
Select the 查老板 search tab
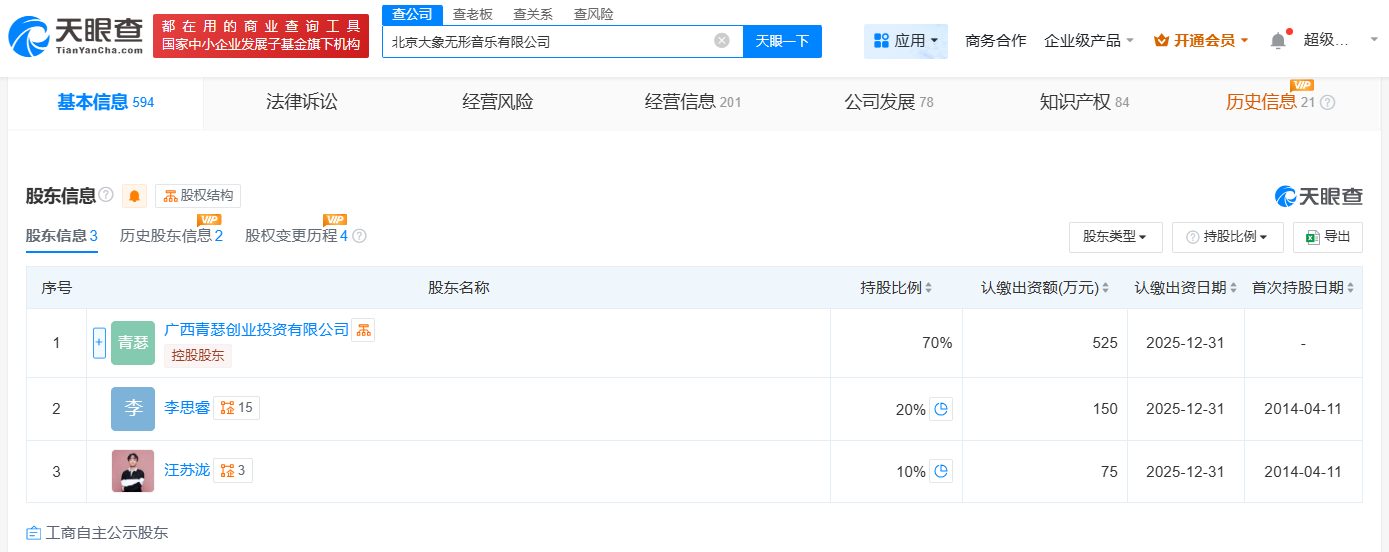472,14
